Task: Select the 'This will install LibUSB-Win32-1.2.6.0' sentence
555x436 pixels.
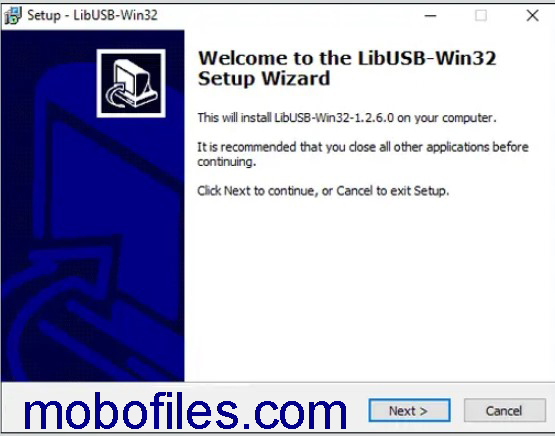Action: tap(347, 117)
